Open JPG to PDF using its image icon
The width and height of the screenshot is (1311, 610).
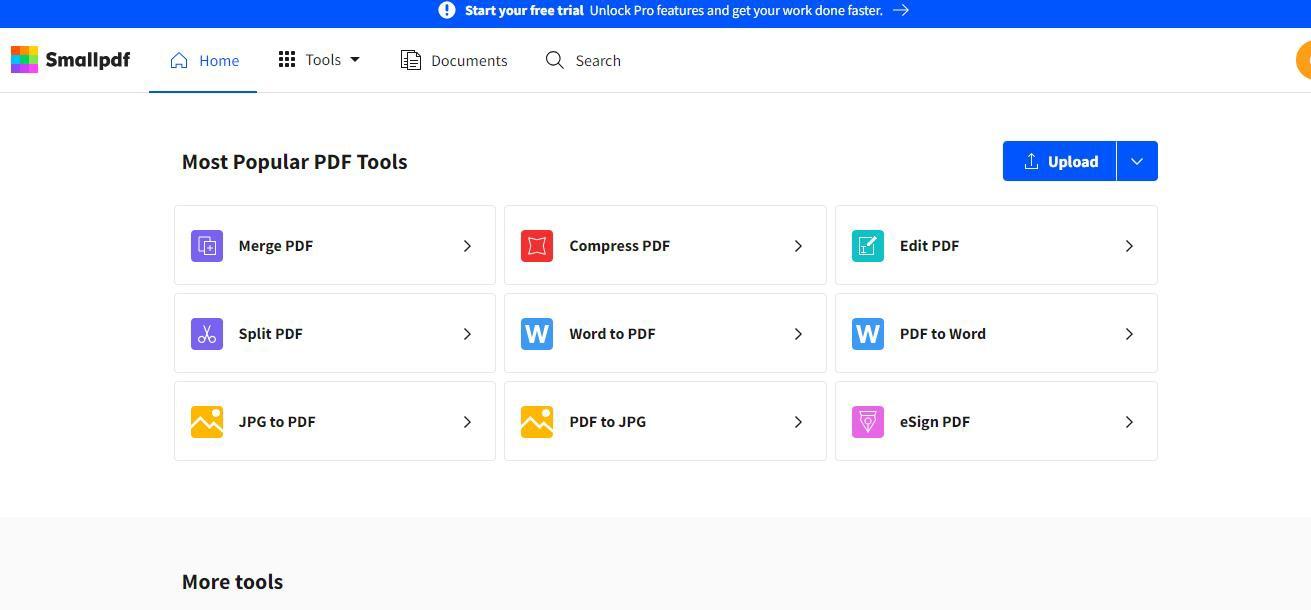click(207, 421)
